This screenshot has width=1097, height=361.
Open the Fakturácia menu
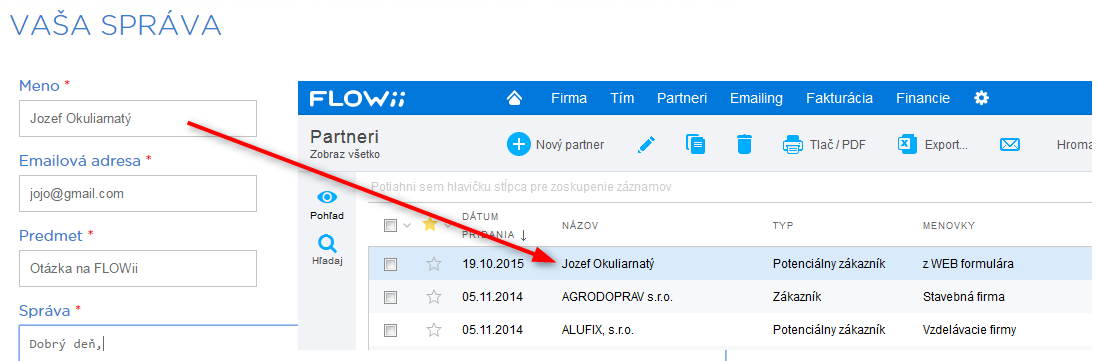[x=840, y=99]
